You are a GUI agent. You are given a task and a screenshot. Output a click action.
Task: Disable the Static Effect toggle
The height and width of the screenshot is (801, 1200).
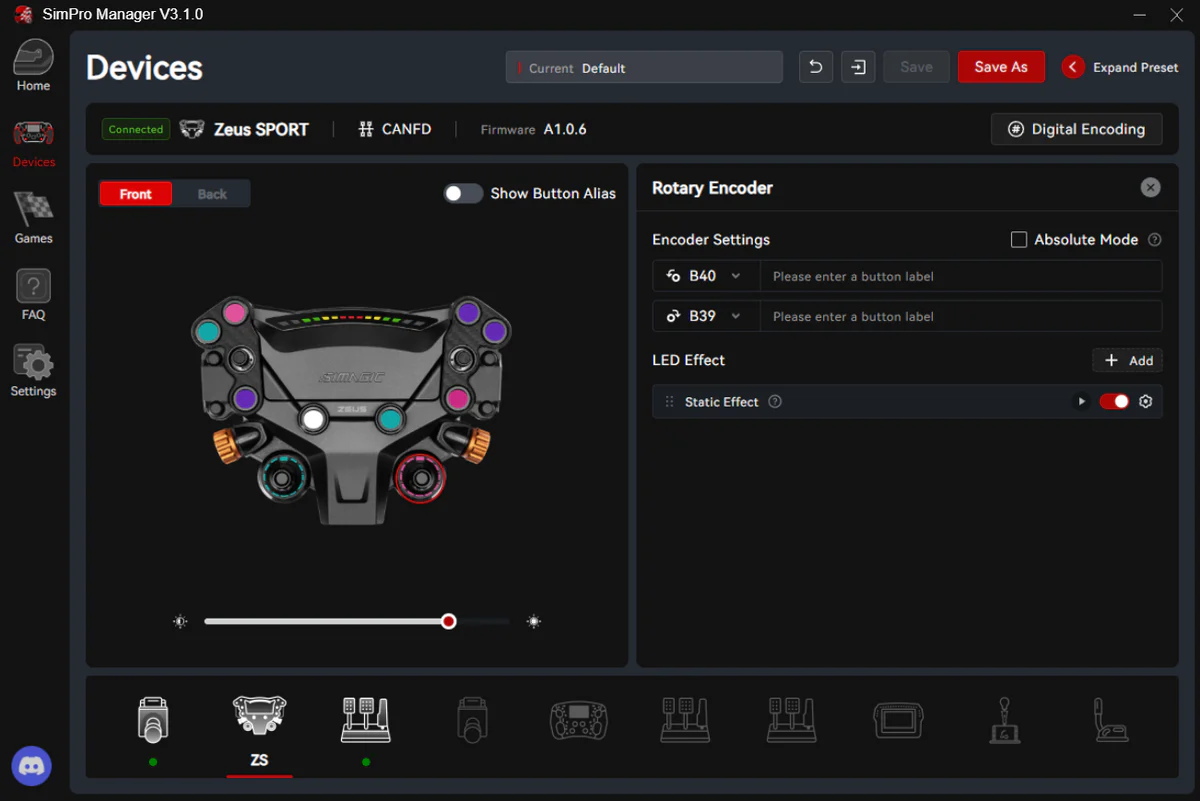(1114, 401)
